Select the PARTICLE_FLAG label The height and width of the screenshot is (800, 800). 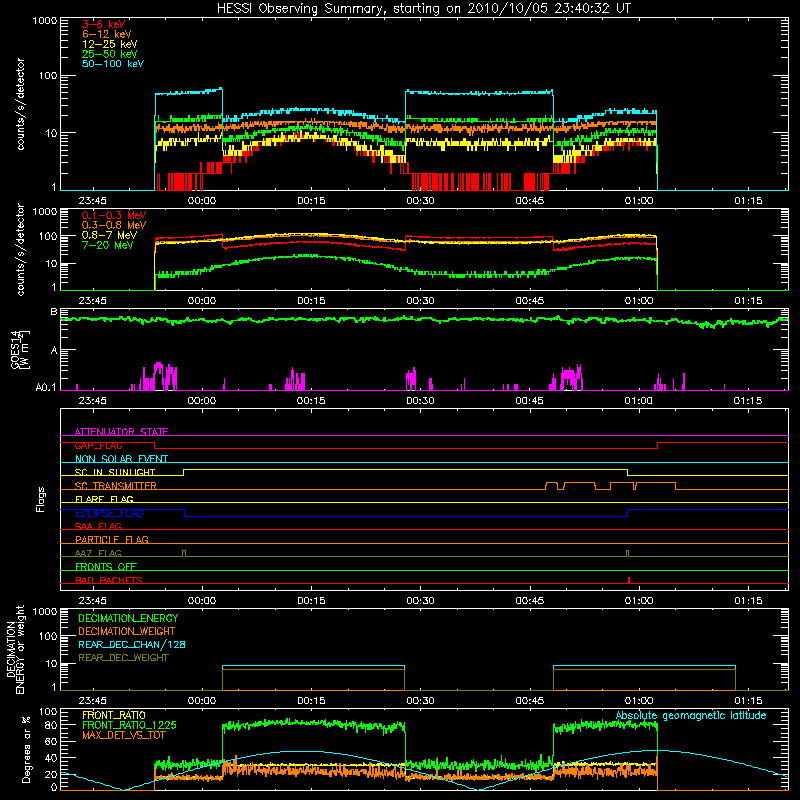tap(112, 539)
